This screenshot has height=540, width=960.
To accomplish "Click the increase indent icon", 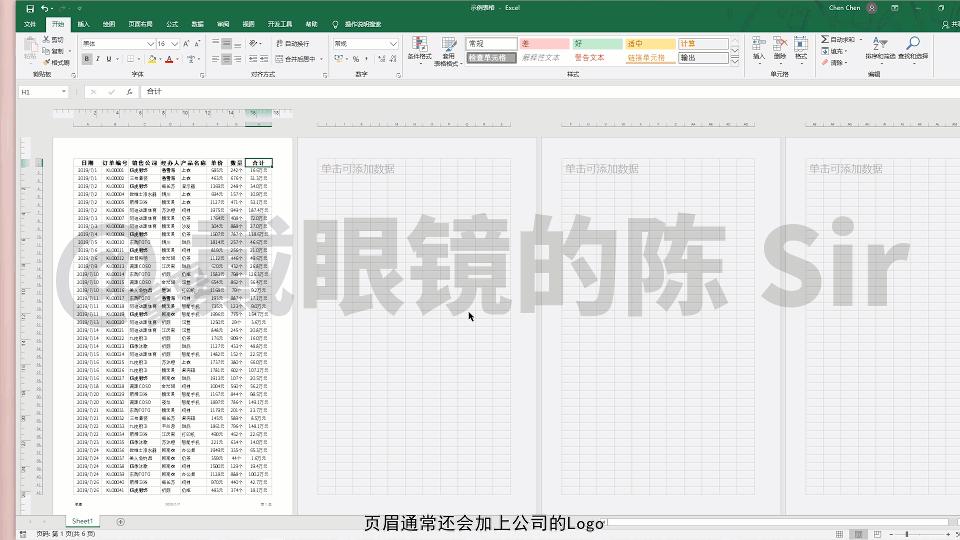I will click(264, 59).
